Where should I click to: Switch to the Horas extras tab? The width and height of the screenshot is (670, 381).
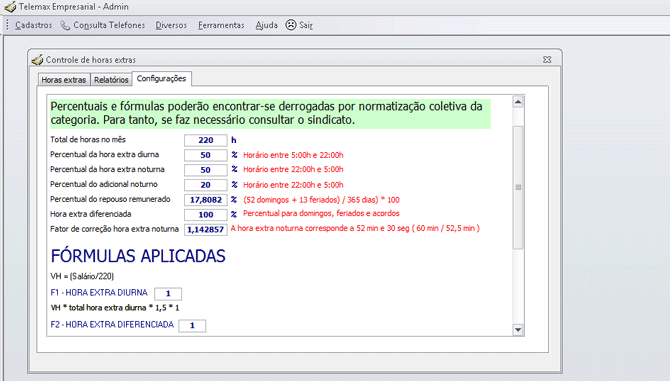[64, 80]
